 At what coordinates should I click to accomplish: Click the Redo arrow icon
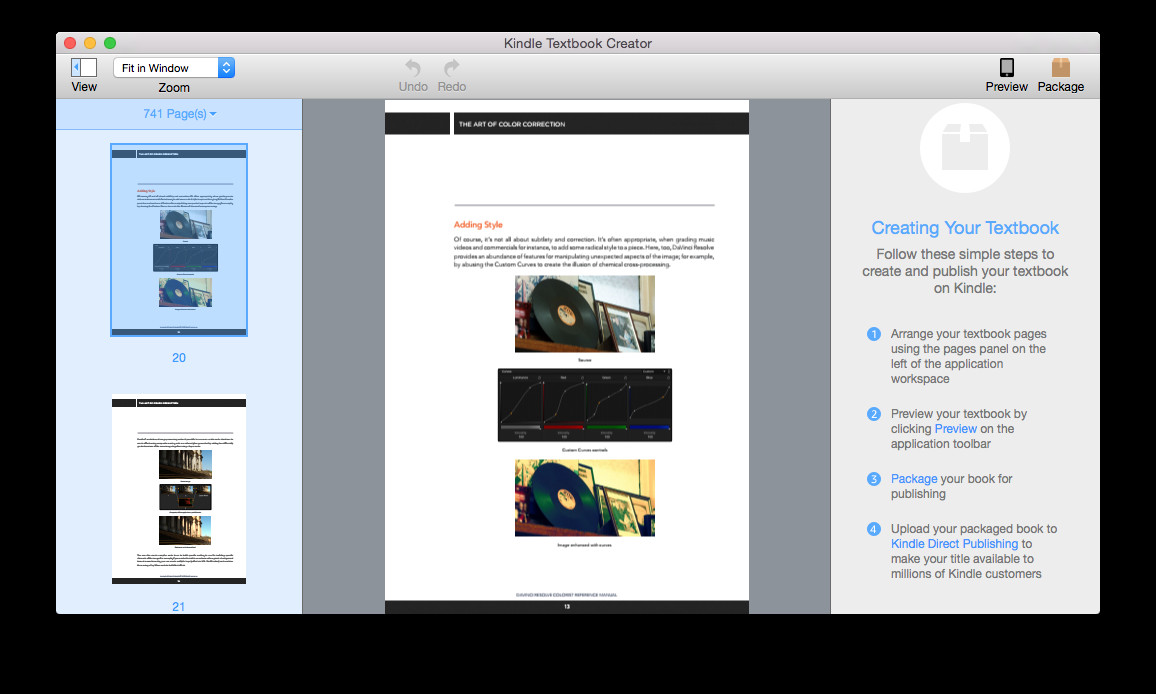click(x=451, y=68)
